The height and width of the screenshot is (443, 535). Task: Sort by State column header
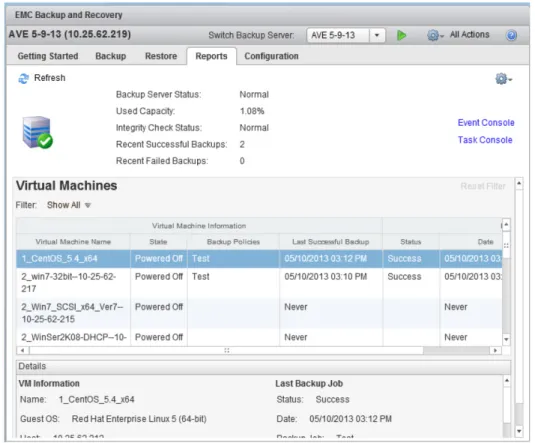pos(158,242)
